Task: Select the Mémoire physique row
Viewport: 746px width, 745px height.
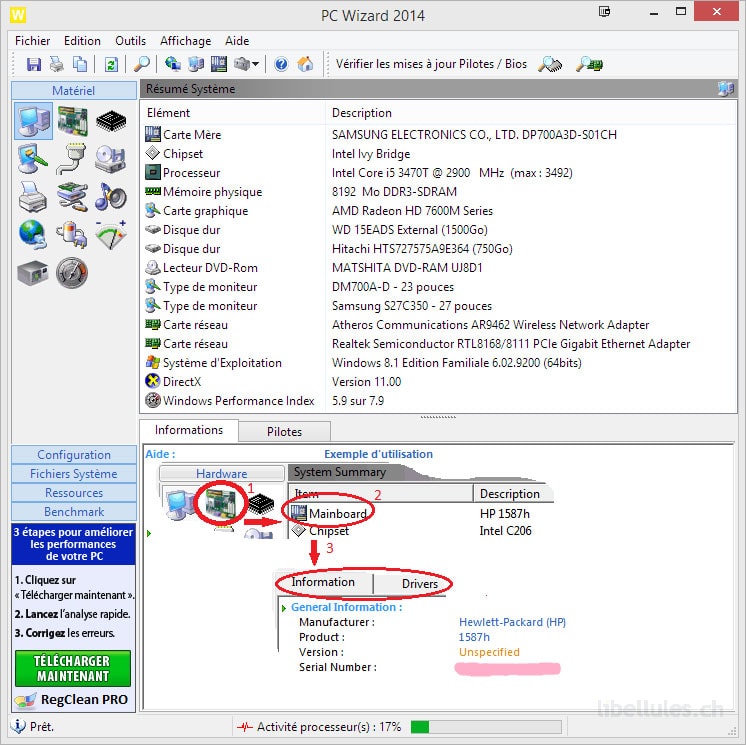Action: pos(438,192)
